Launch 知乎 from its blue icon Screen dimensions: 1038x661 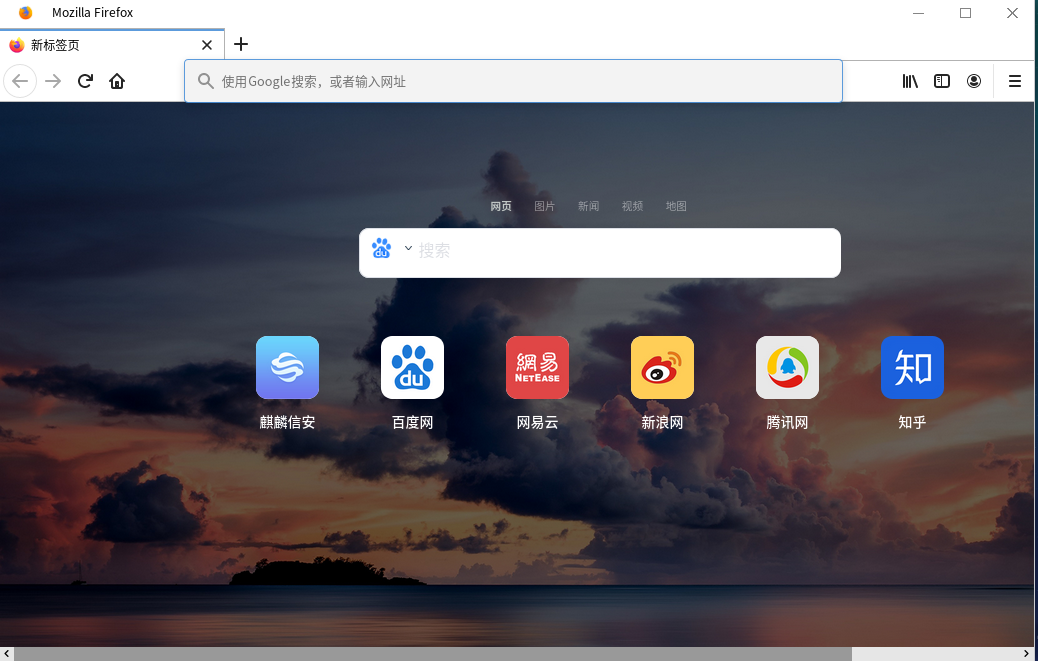pyautogui.click(x=912, y=367)
